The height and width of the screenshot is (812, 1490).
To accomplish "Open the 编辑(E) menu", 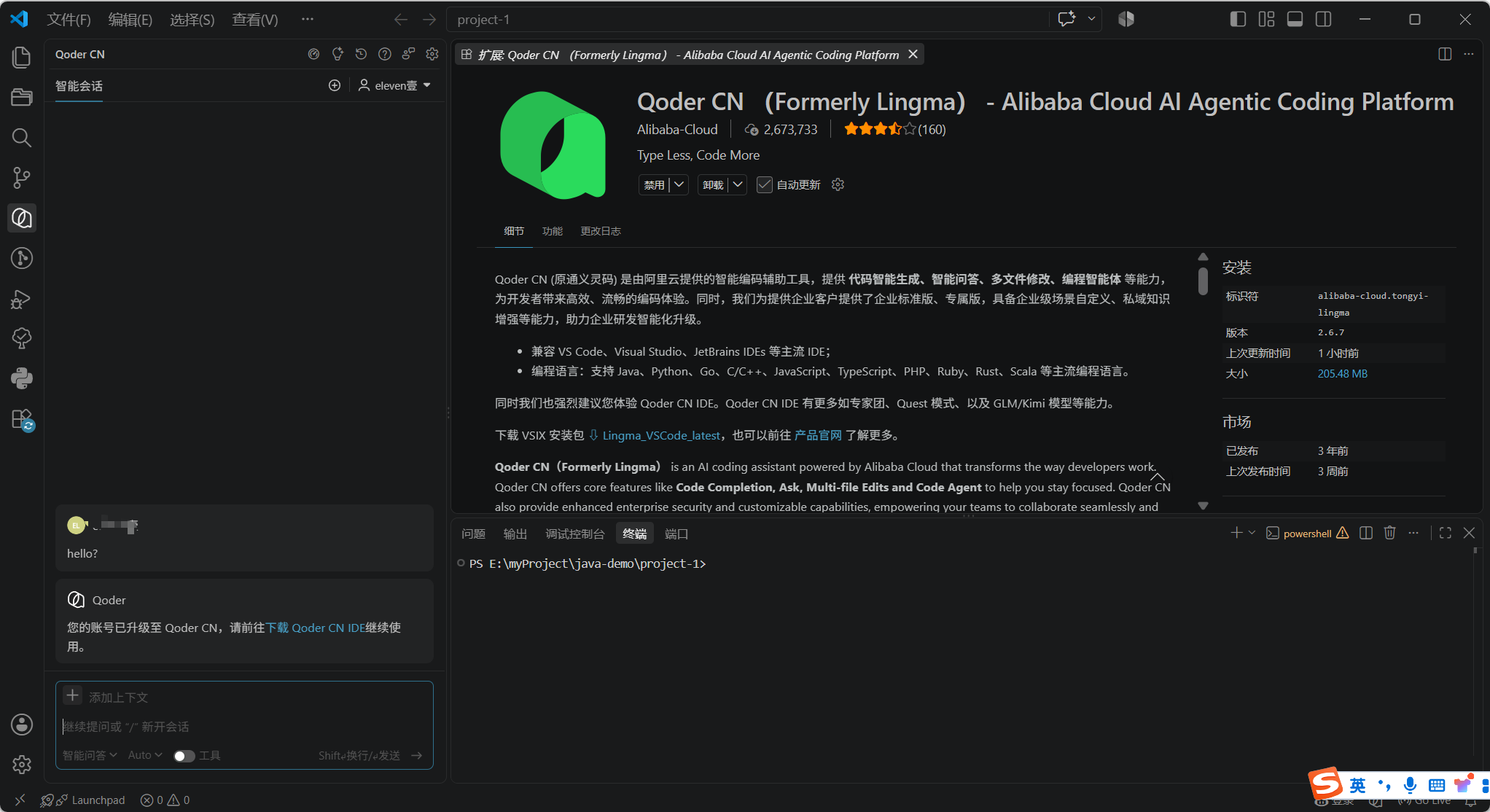I will [130, 20].
